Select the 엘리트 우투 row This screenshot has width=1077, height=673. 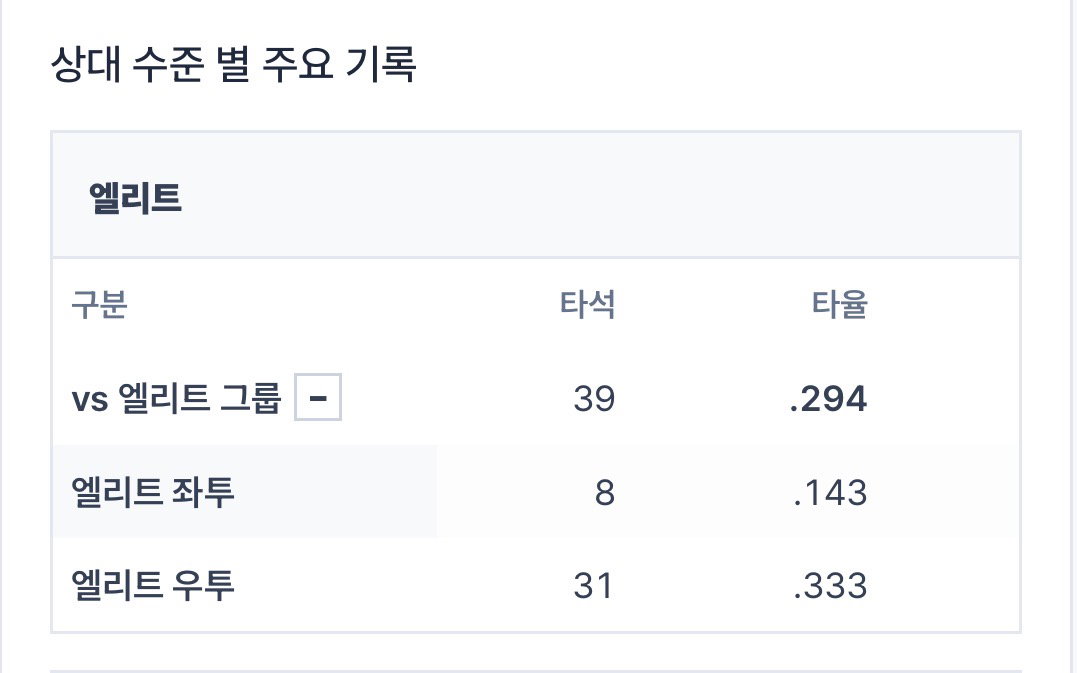click(x=536, y=585)
